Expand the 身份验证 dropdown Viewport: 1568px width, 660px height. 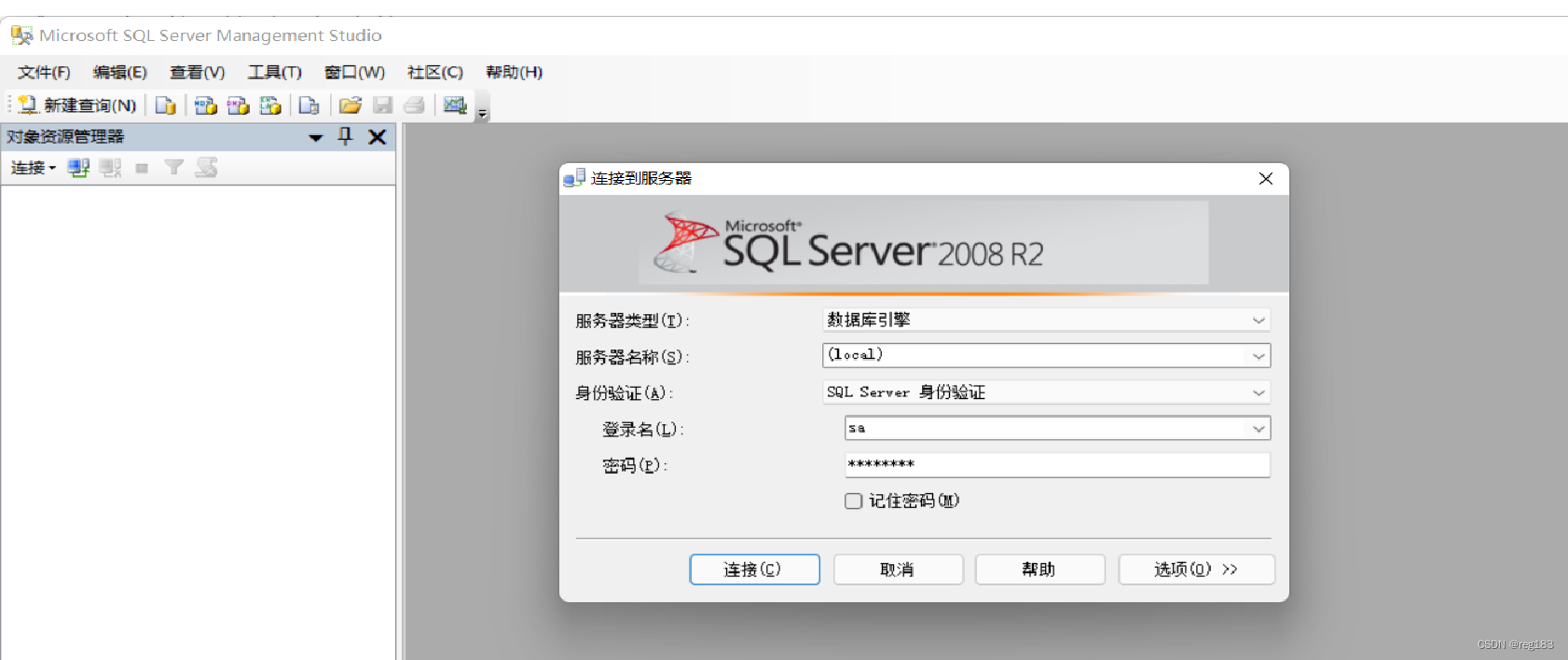1259,392
